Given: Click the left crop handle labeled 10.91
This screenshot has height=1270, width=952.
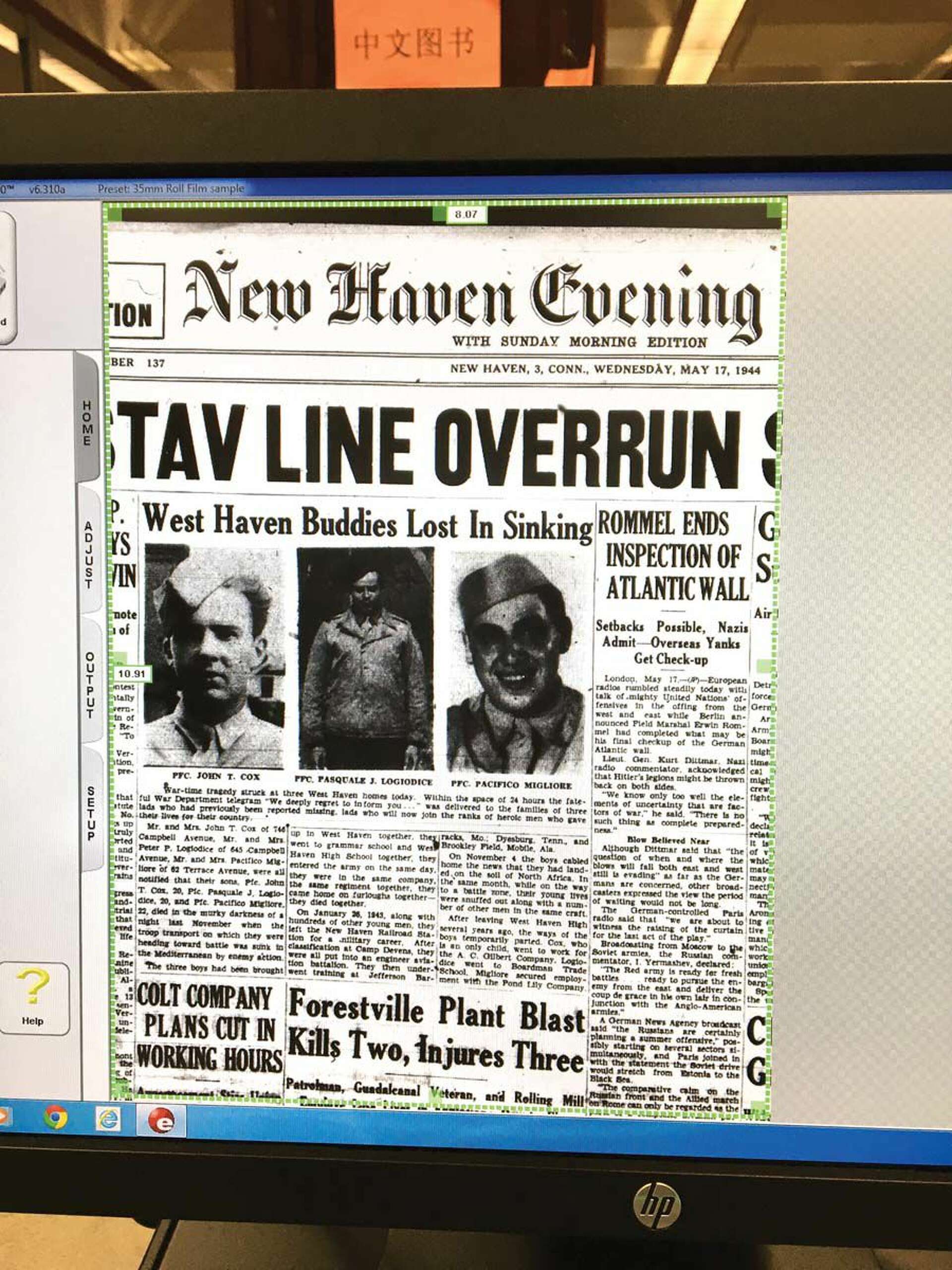Looking at the screenshot, I should (x=132, y=674).
